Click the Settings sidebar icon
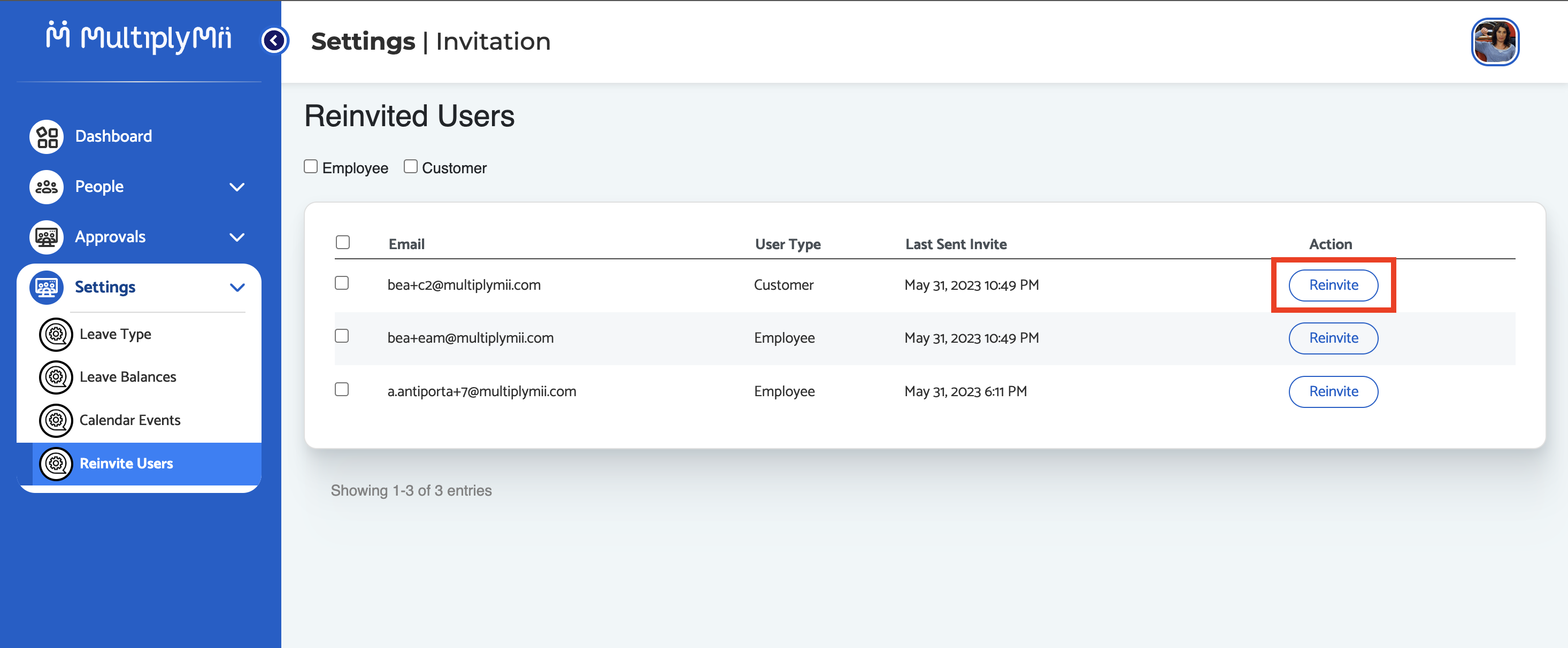The height and width of the screenshot is (648, 1568). [47, 287]
